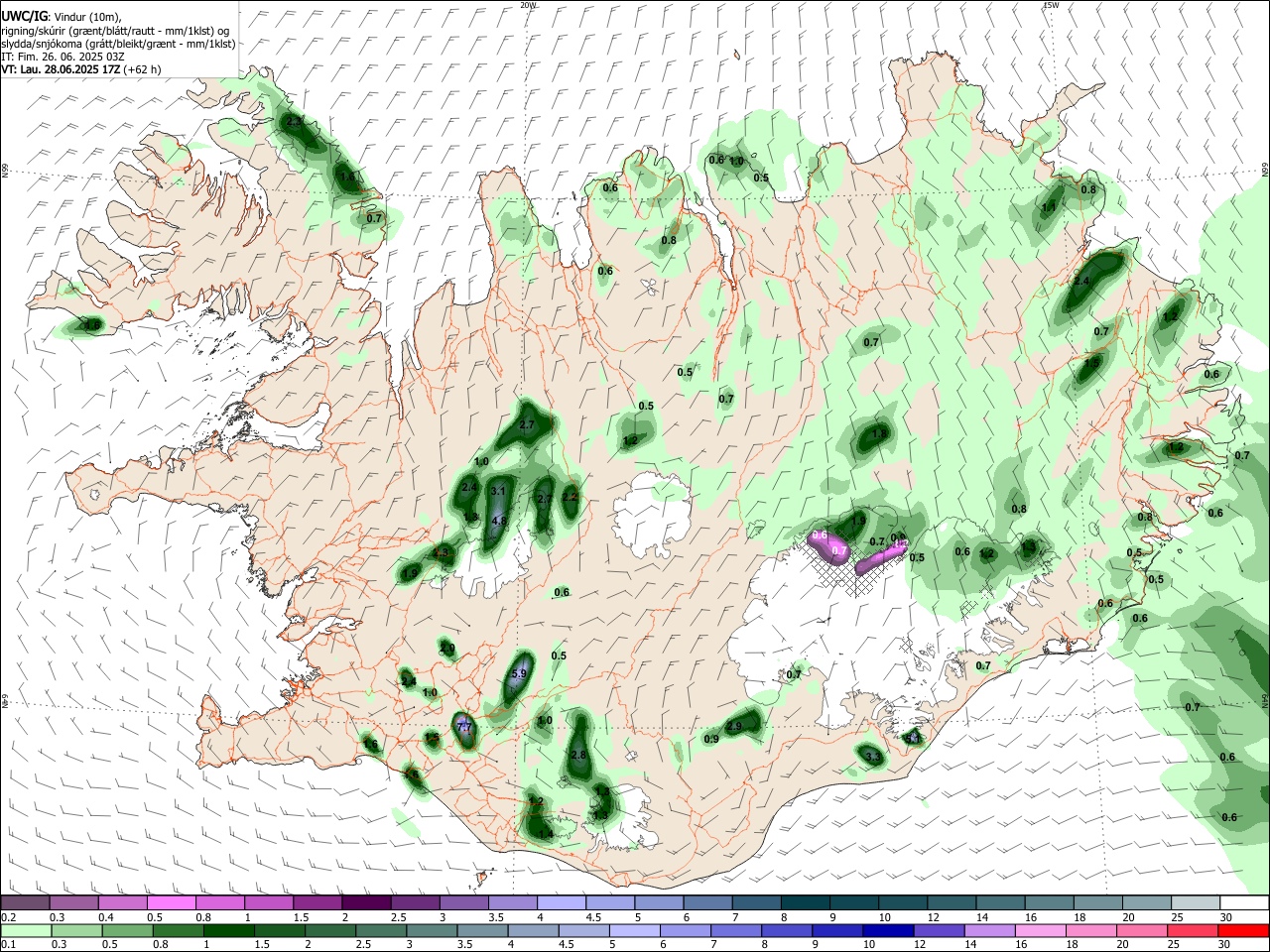Click the 4.8 precipitation value on the map

point(499,521)
